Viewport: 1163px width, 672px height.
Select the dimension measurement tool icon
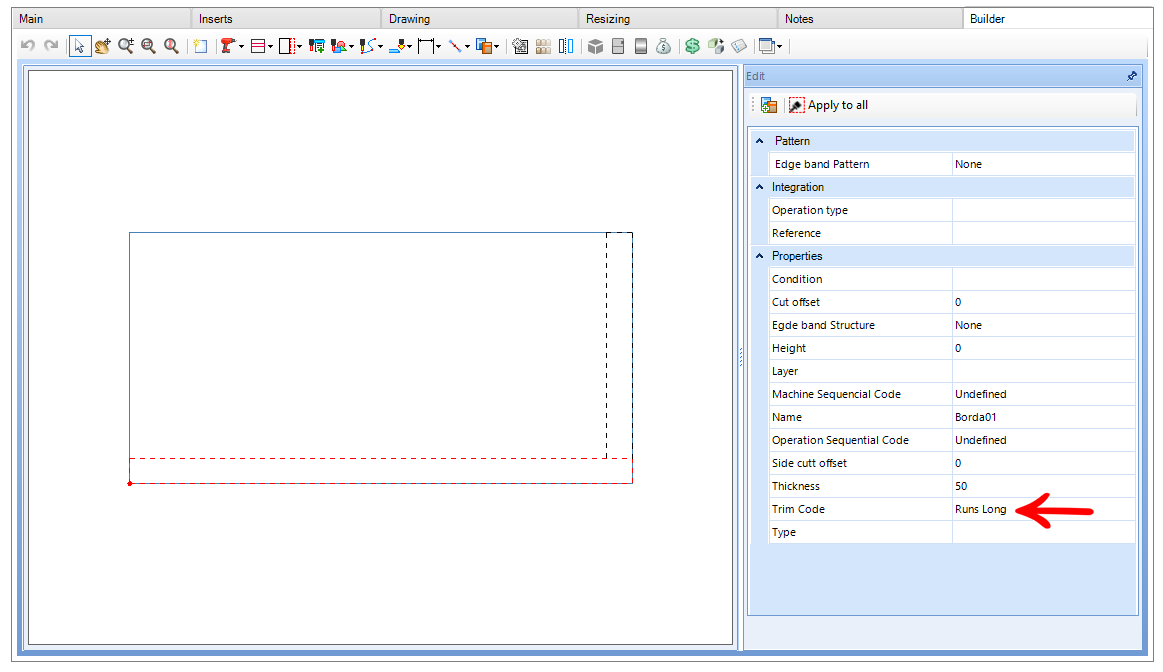click(426, 46)
